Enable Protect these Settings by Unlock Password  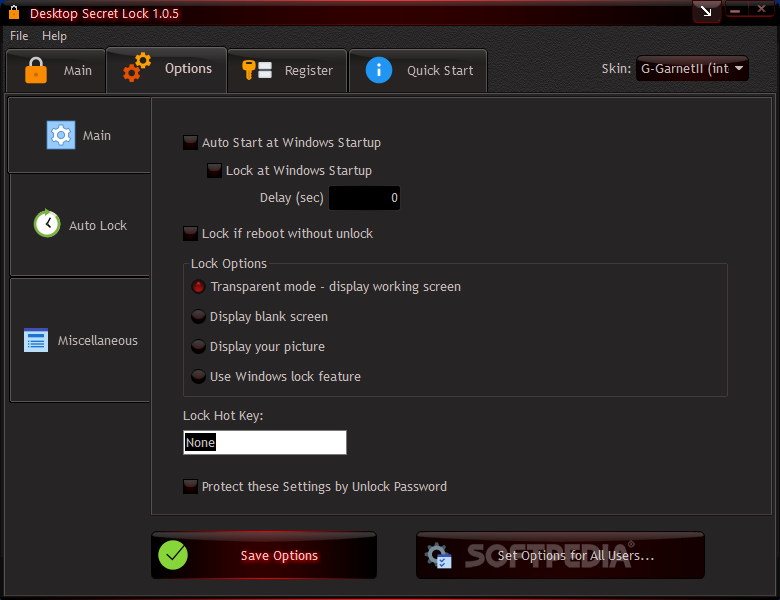[190, 486]
